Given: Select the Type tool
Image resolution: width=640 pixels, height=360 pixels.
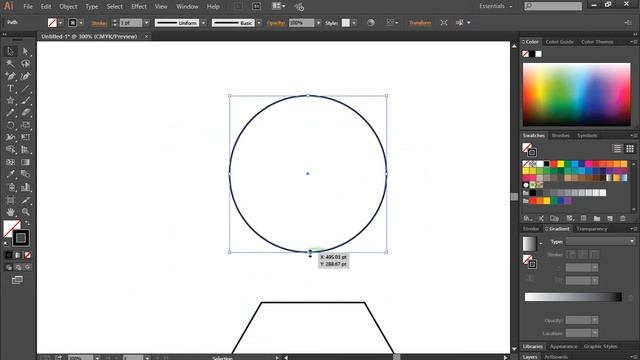Looking at the screenshot, I should click(x=10, y=88).
